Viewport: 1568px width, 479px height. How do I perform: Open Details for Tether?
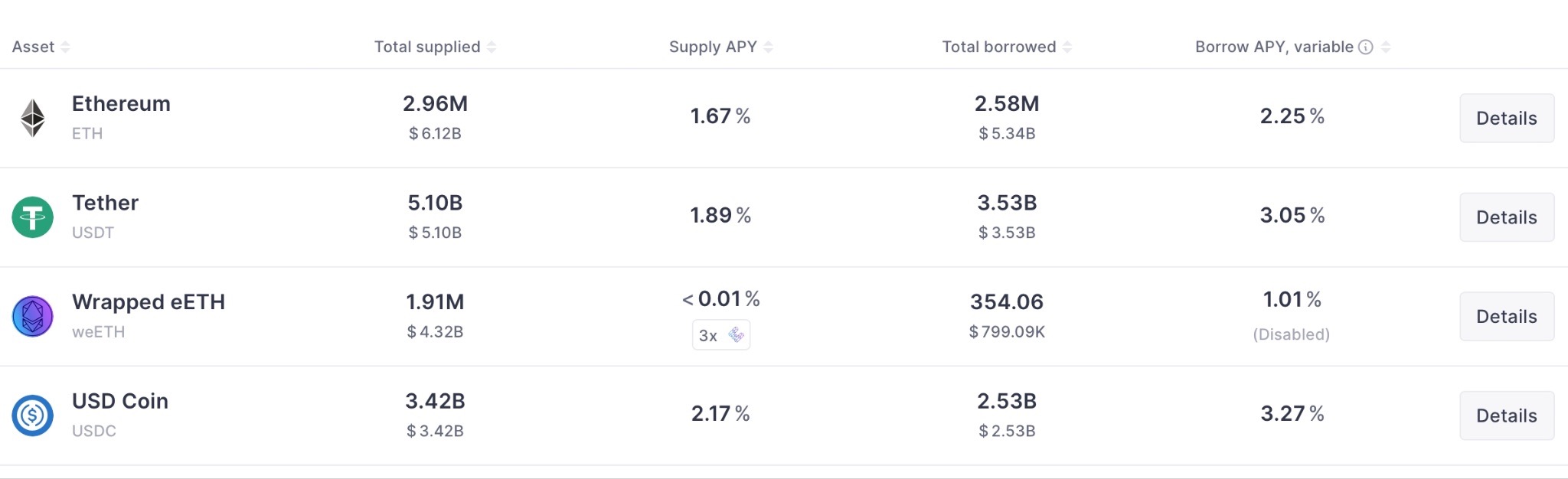click(1506, 217)
